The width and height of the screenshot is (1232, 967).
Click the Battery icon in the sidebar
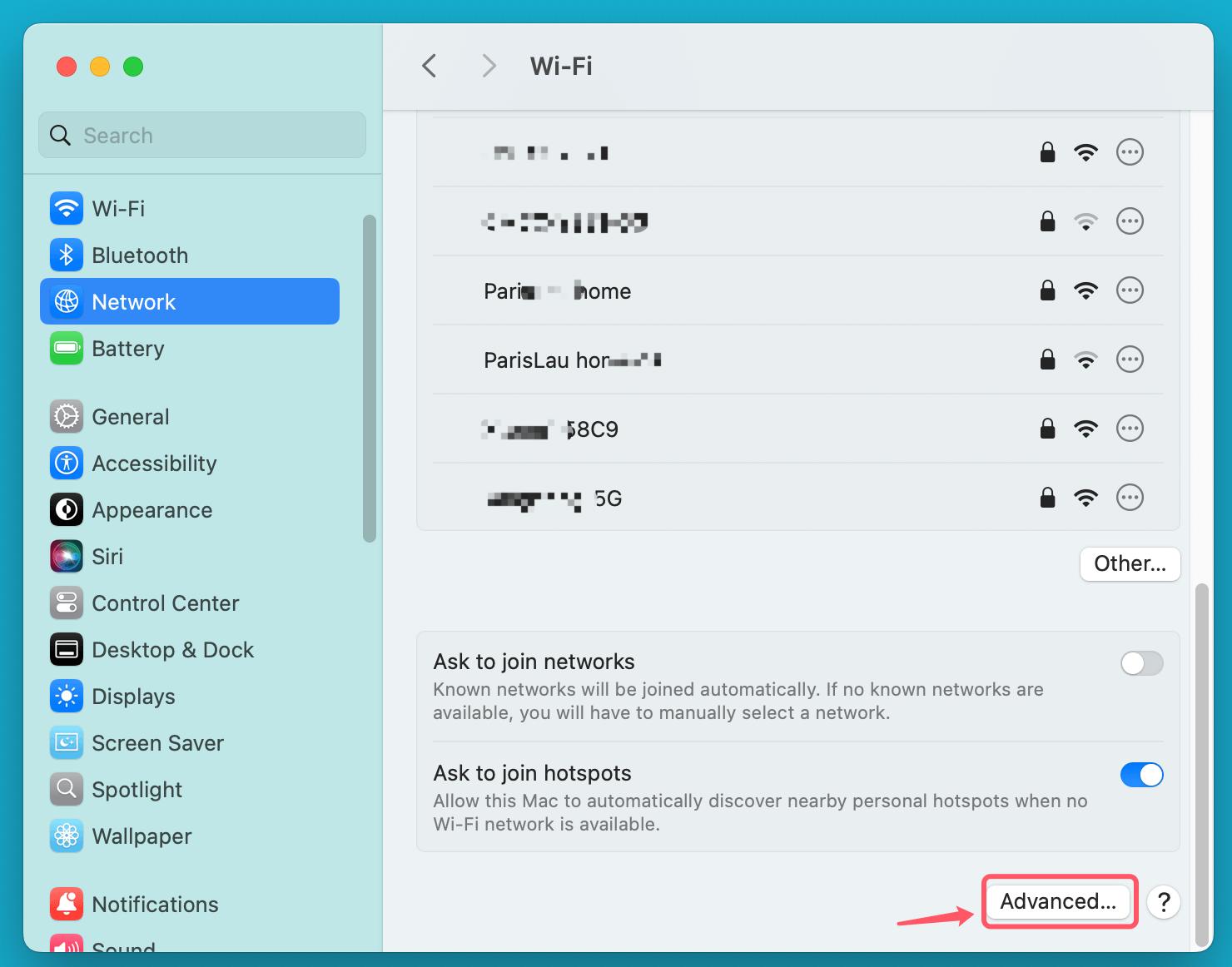pos(67,348)
